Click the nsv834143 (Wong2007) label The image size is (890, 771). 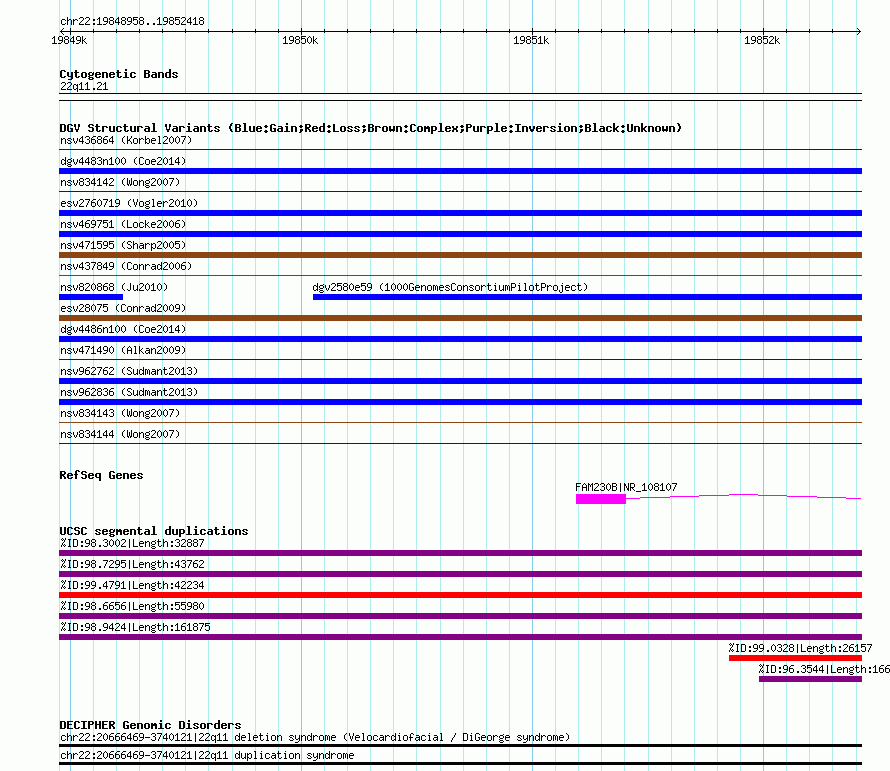[120, 413]
